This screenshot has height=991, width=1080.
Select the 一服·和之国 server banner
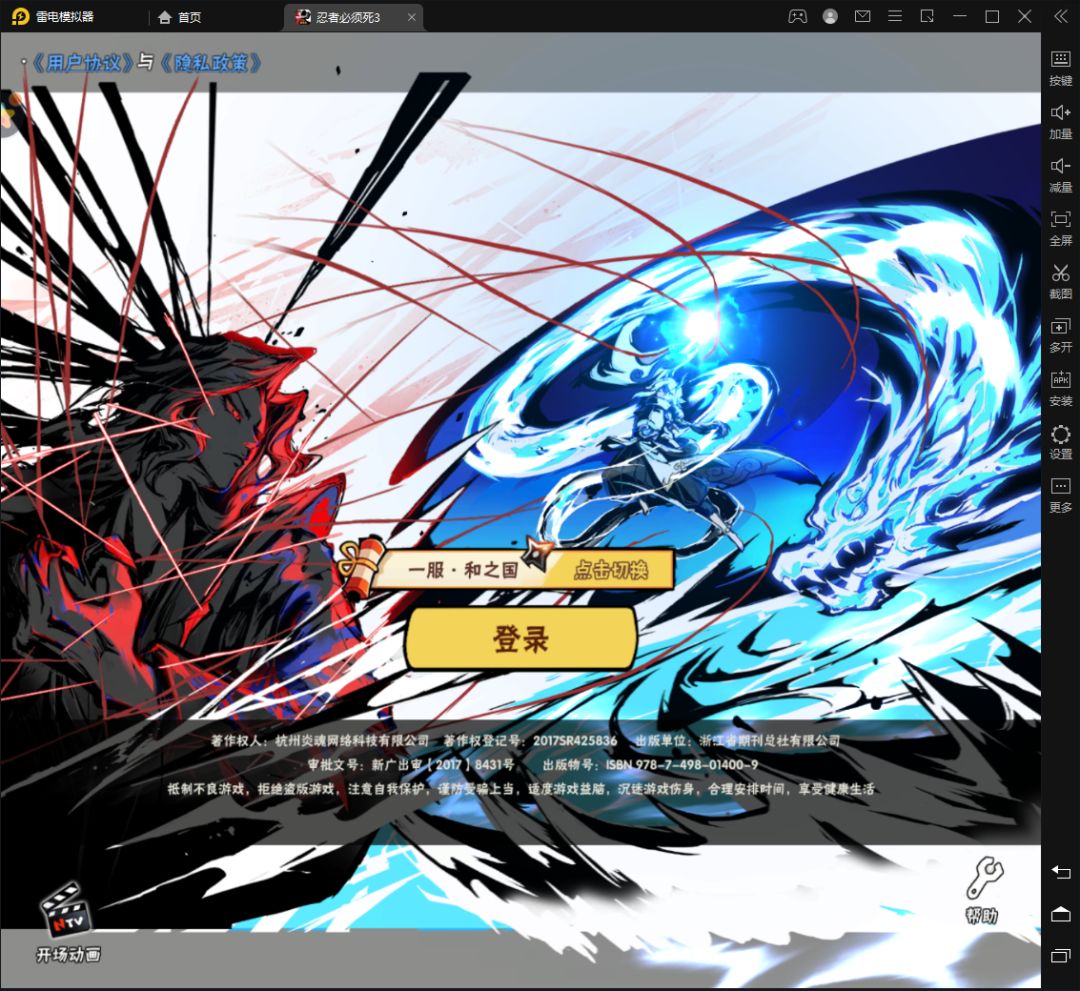click(x=462, y=570)
